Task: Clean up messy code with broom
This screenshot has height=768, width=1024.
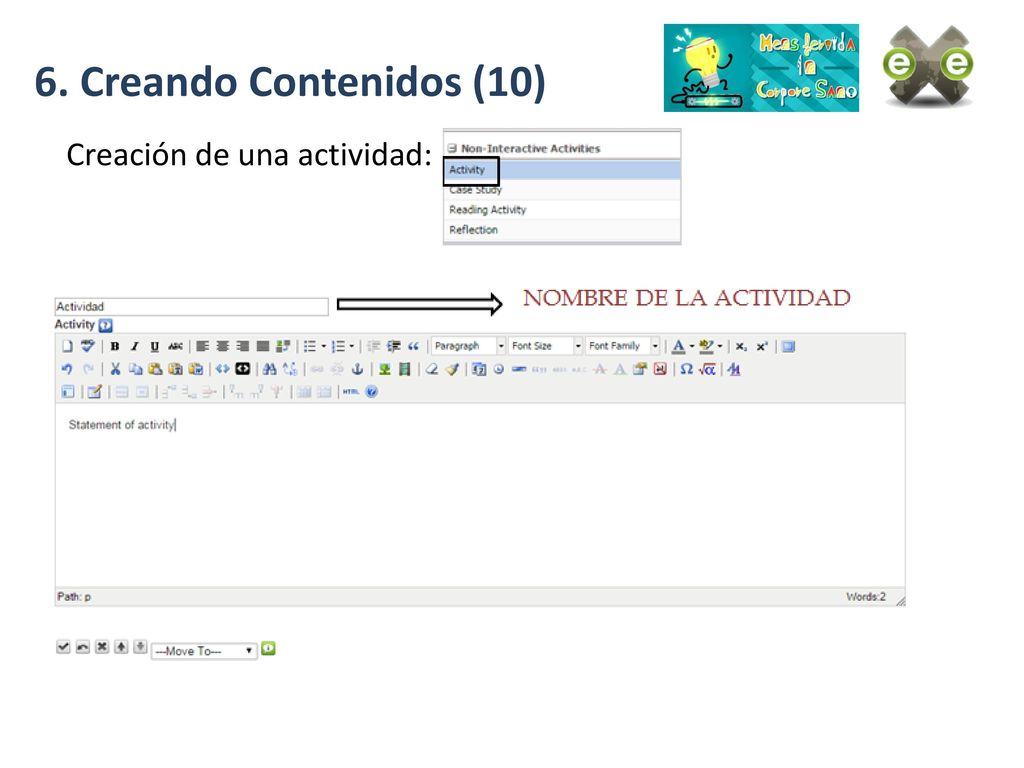Action: click(452, 369)
